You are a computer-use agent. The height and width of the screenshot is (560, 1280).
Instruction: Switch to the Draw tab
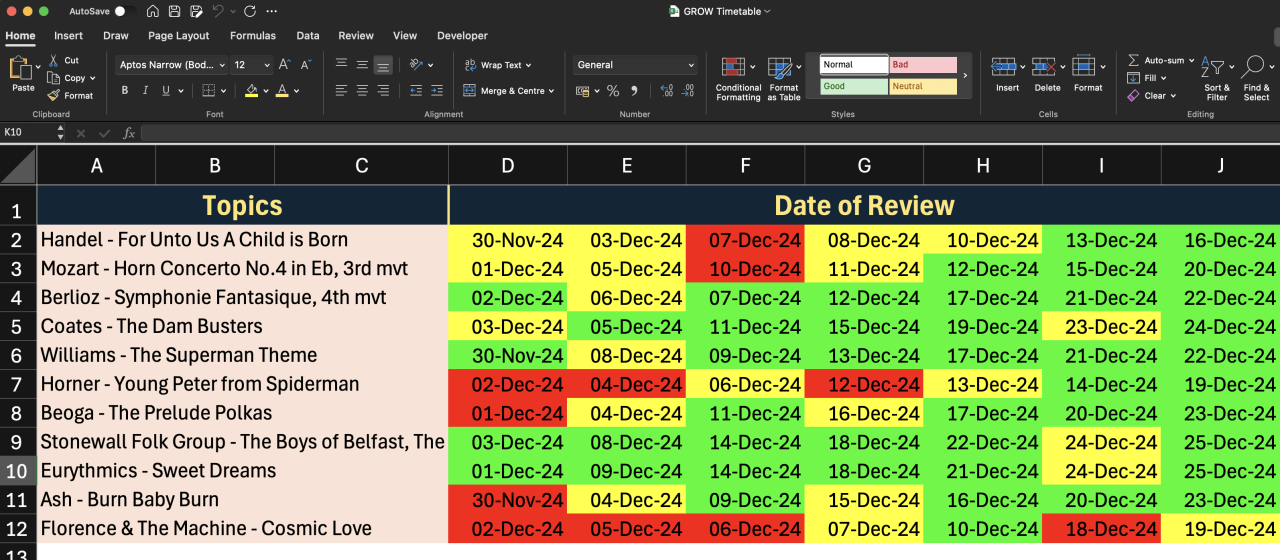(116, 36)
